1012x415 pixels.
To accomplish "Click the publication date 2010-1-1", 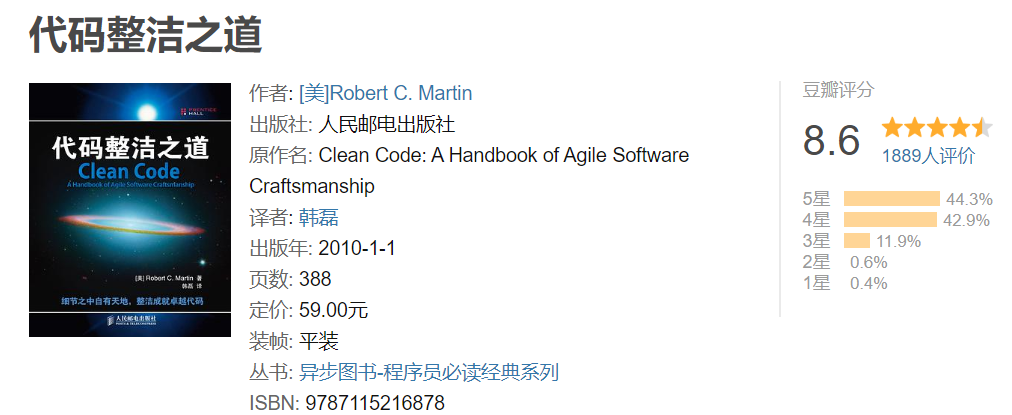I will 356,248.
